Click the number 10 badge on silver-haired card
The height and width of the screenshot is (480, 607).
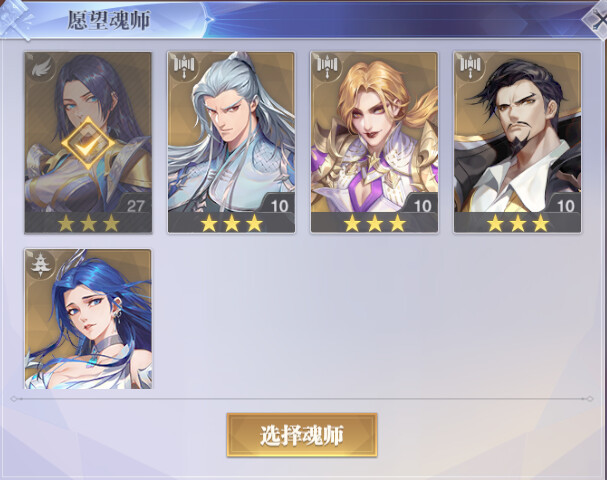[279, 206]
